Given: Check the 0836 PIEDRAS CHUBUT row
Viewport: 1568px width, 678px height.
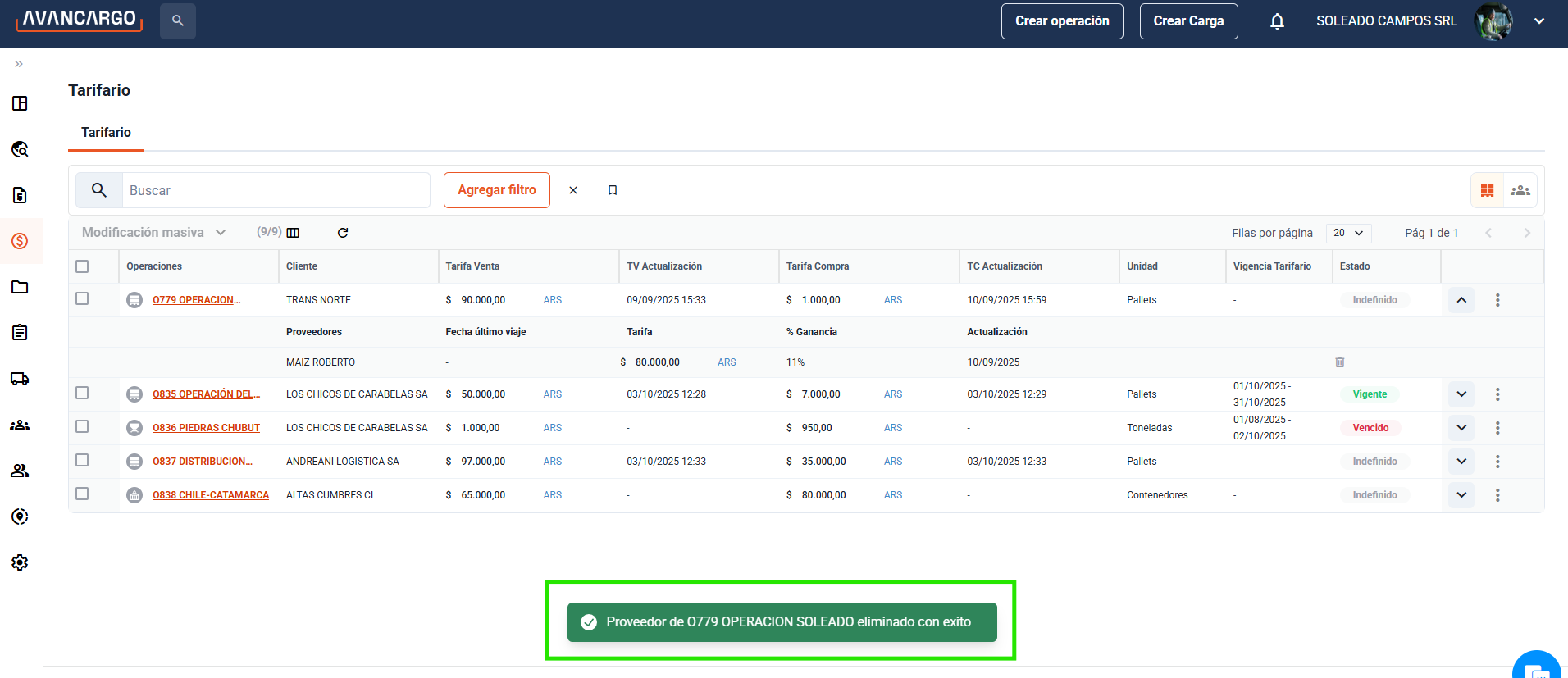Looking at the screenshot, I should [x=82, y=426].
